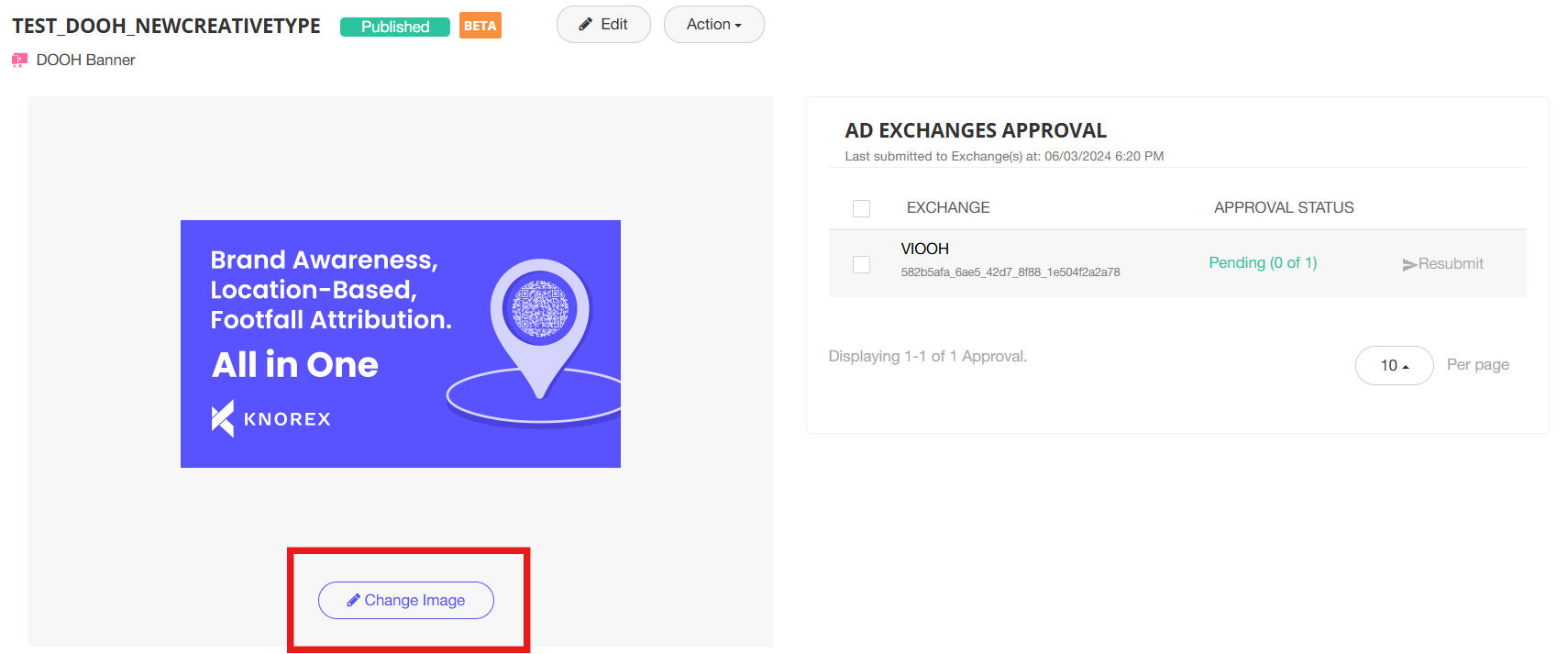Expand the 10 per page dropdown
The width and height of the screenshot is (1568, 654).
pos(1394,365)
